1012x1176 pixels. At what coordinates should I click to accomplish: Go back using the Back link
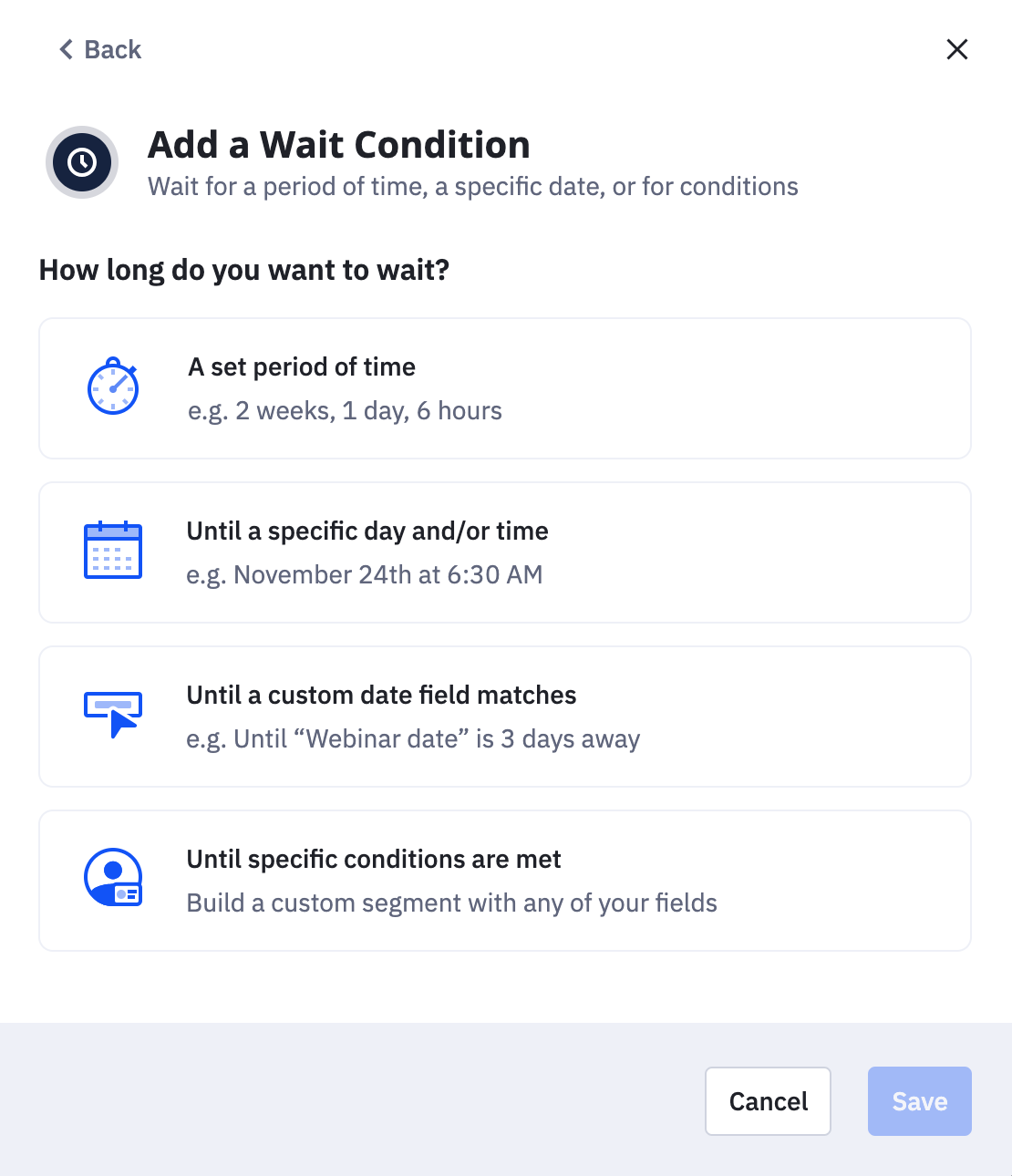(x=112, y=49)
